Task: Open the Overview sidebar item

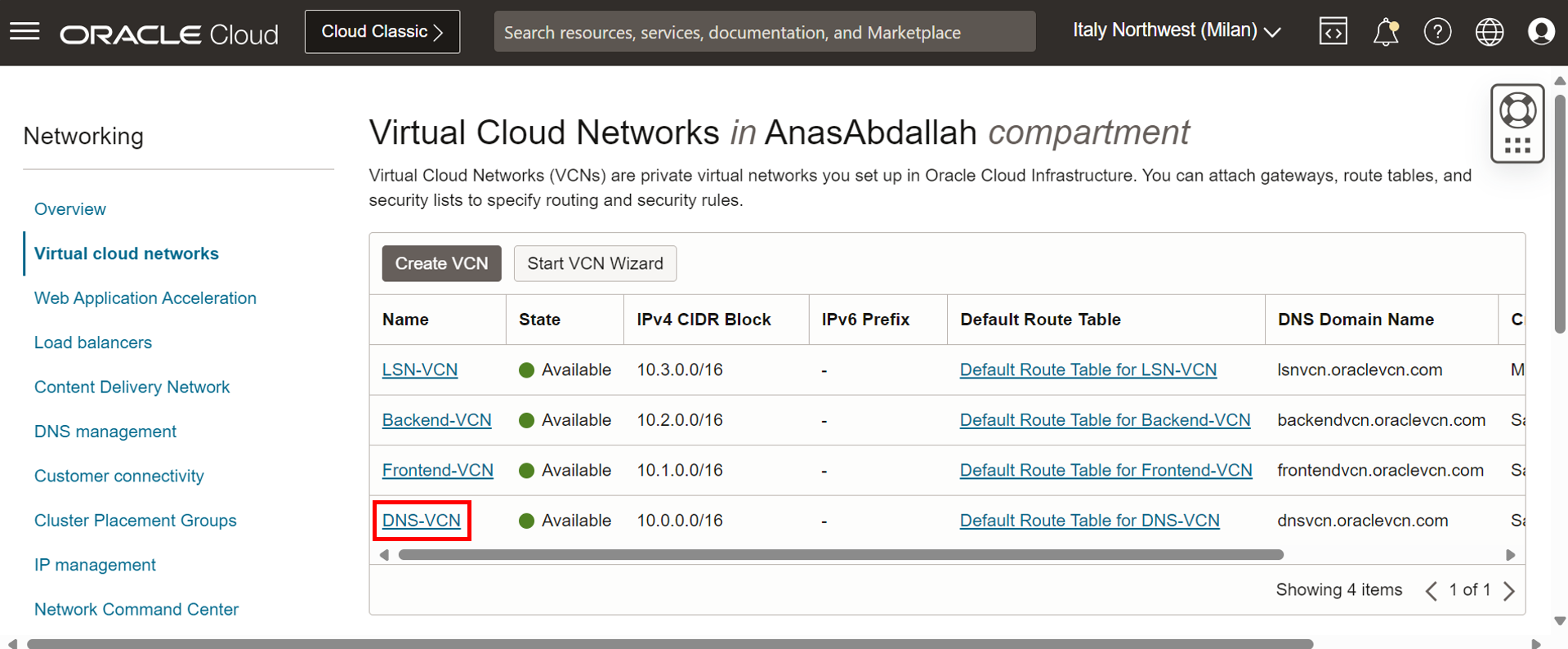Action: click(70, 209)
